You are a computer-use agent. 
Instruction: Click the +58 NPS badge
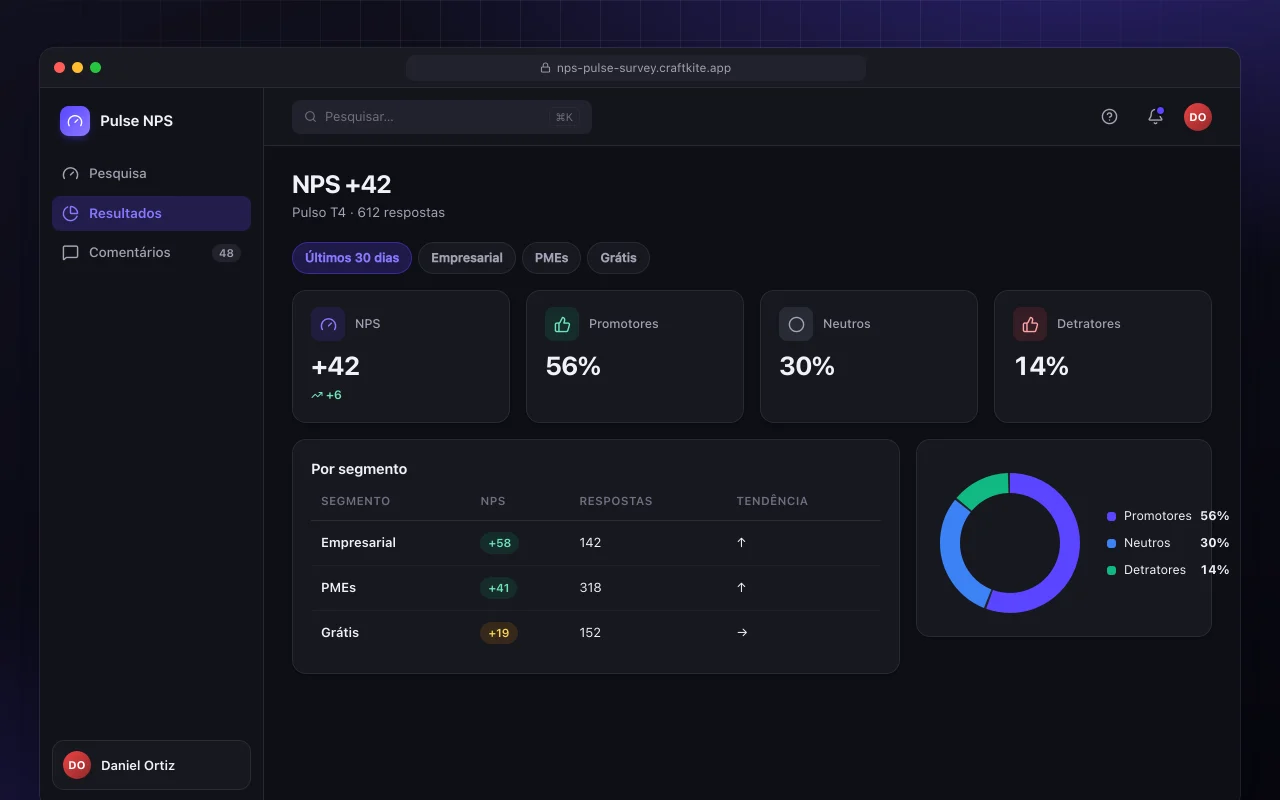point(499,543)
